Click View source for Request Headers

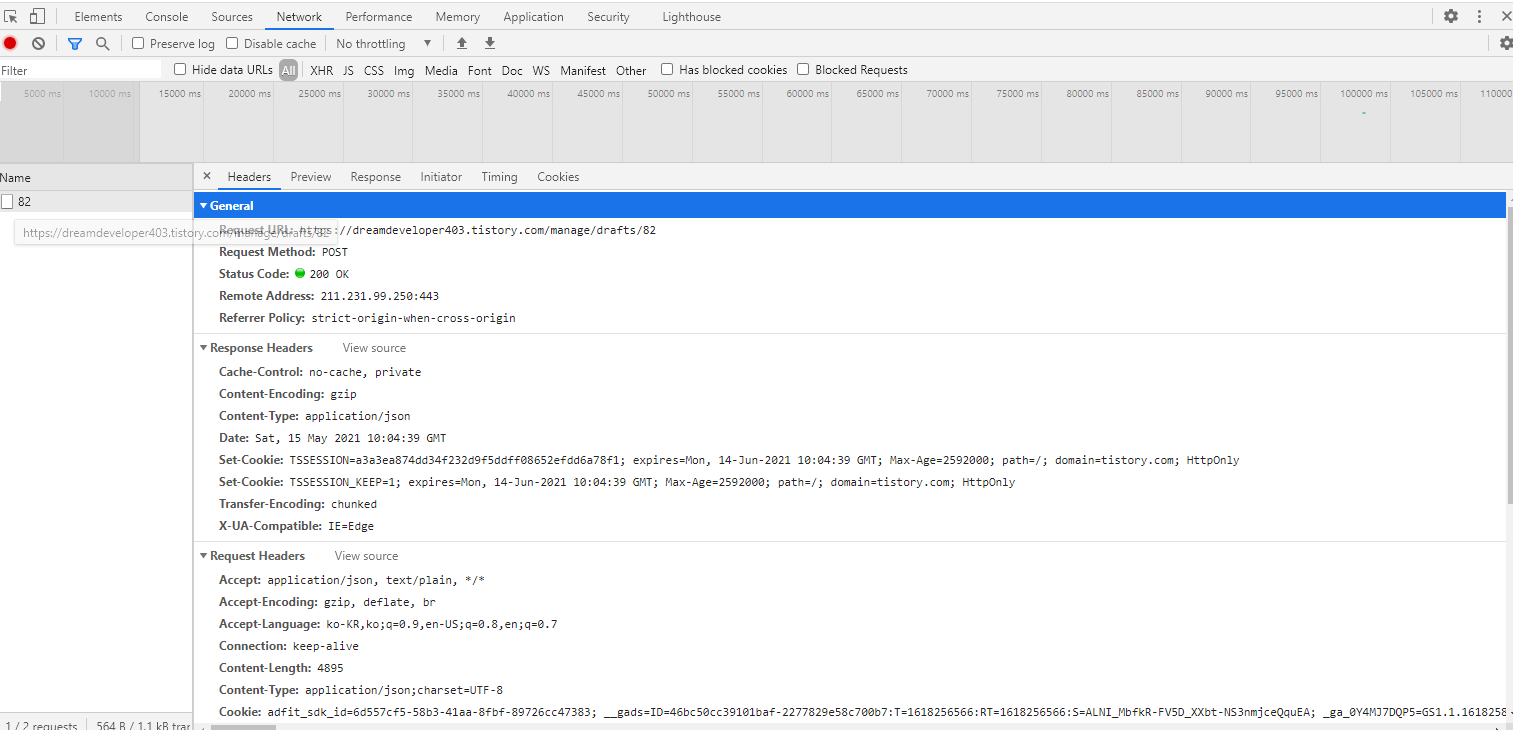click(x=366, y=555)
